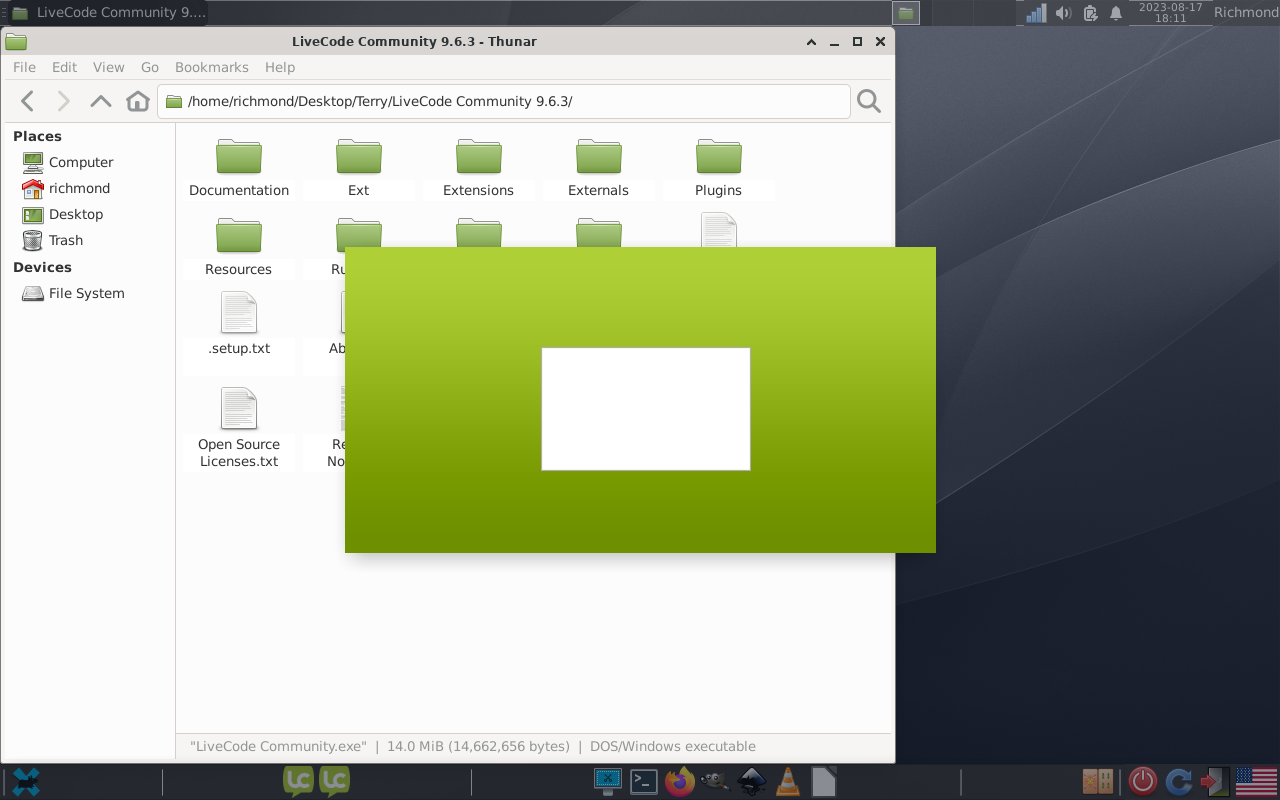
Task: Click the location path entry field
Action: (x=504, y=101)
